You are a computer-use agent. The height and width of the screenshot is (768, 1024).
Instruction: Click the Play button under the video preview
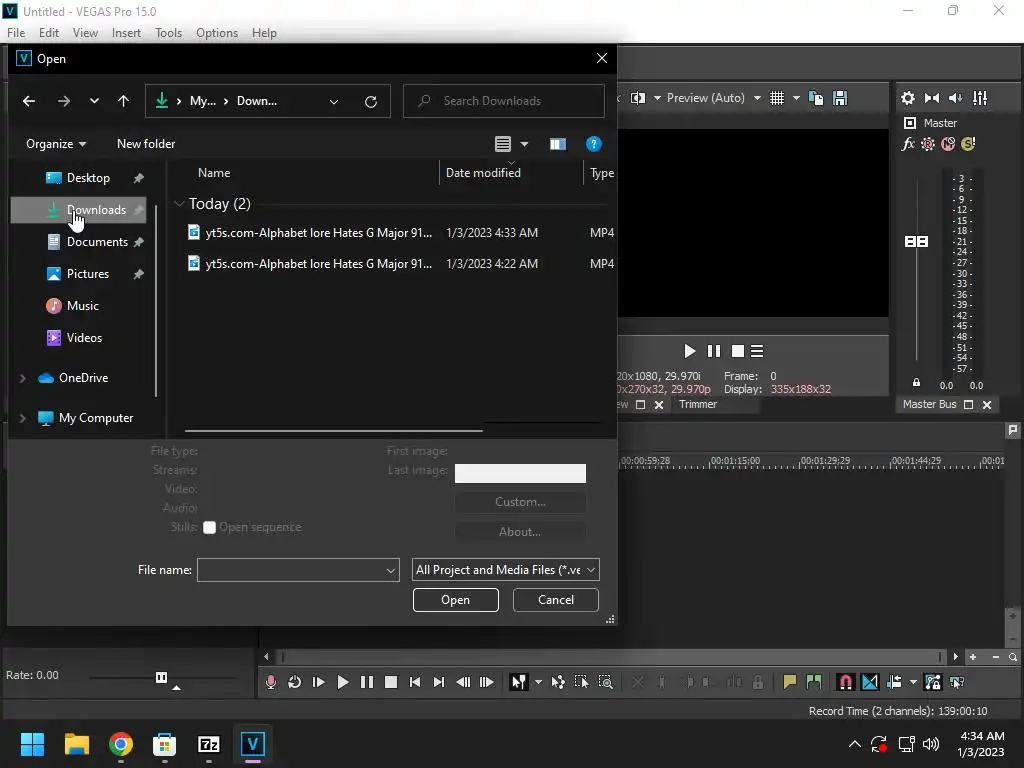tap(689, 351)
